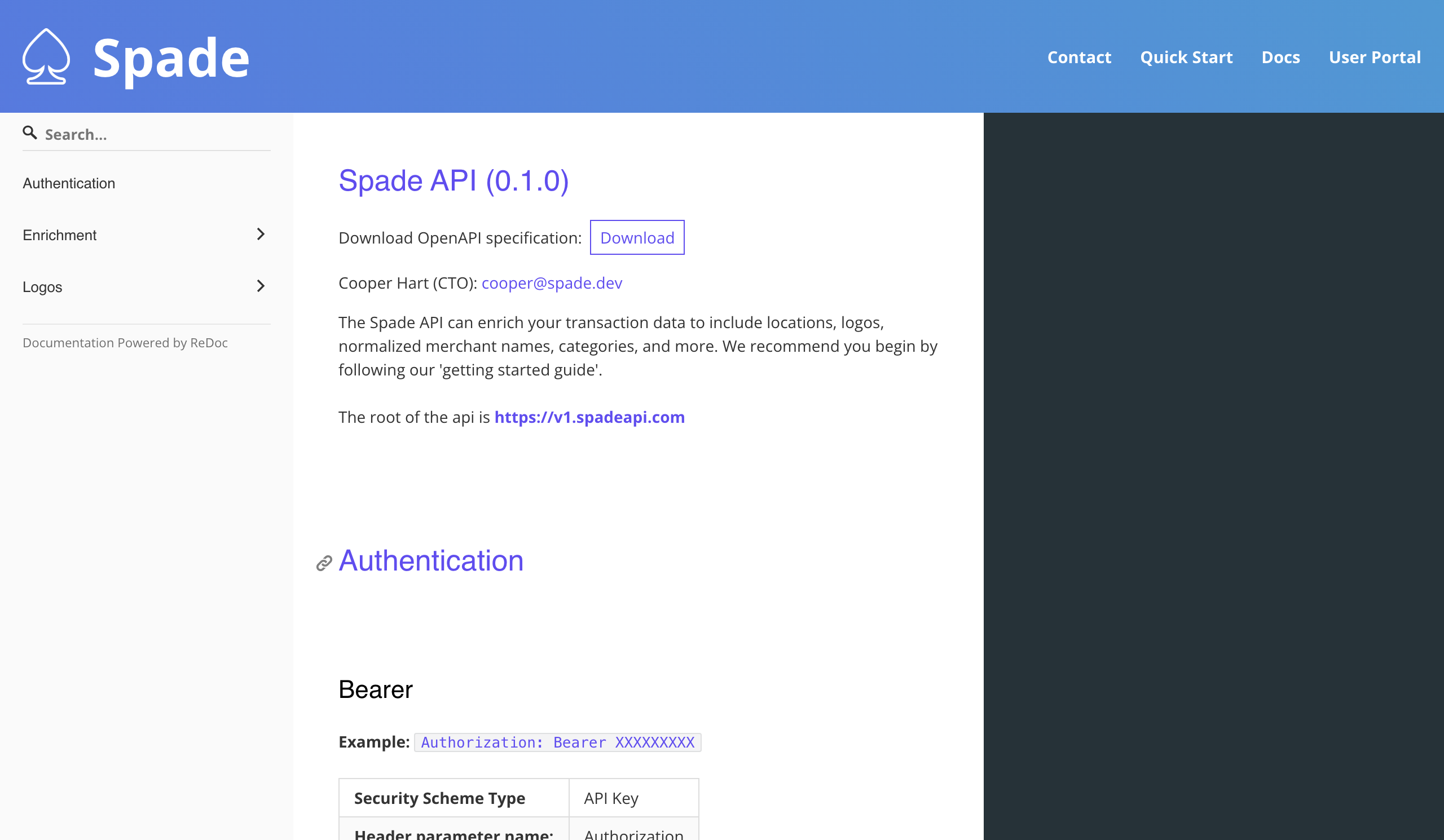Click the Security Scheme Type cell
Viewport: 1444px width, 840px height.
click(454, 798)
